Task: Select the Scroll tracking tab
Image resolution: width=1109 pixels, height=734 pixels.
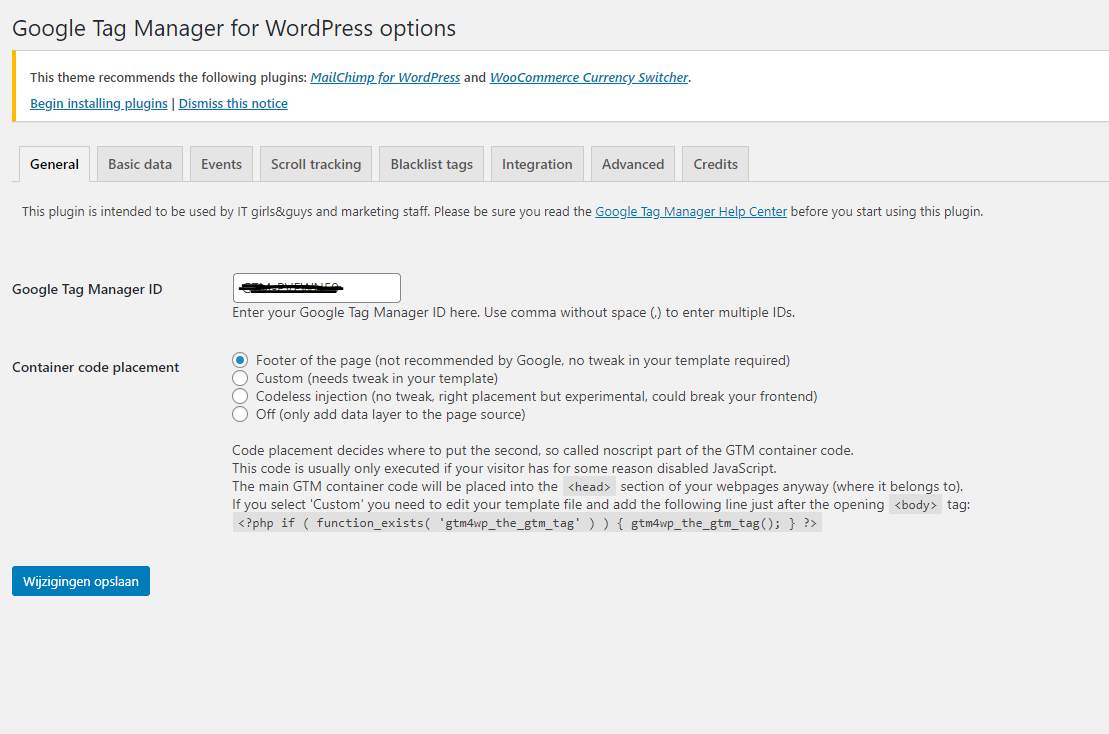Action: click(x=316, y=164)
